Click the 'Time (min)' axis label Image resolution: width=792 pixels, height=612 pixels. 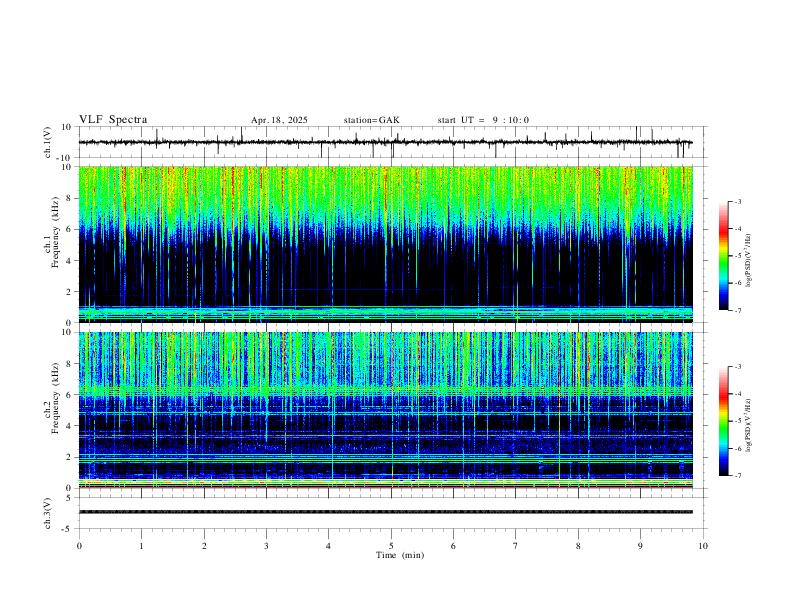click(x=400, y=555)
